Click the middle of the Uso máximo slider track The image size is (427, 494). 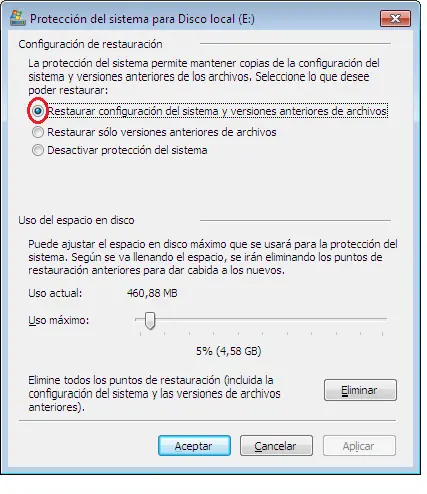(x=261, y=319)
